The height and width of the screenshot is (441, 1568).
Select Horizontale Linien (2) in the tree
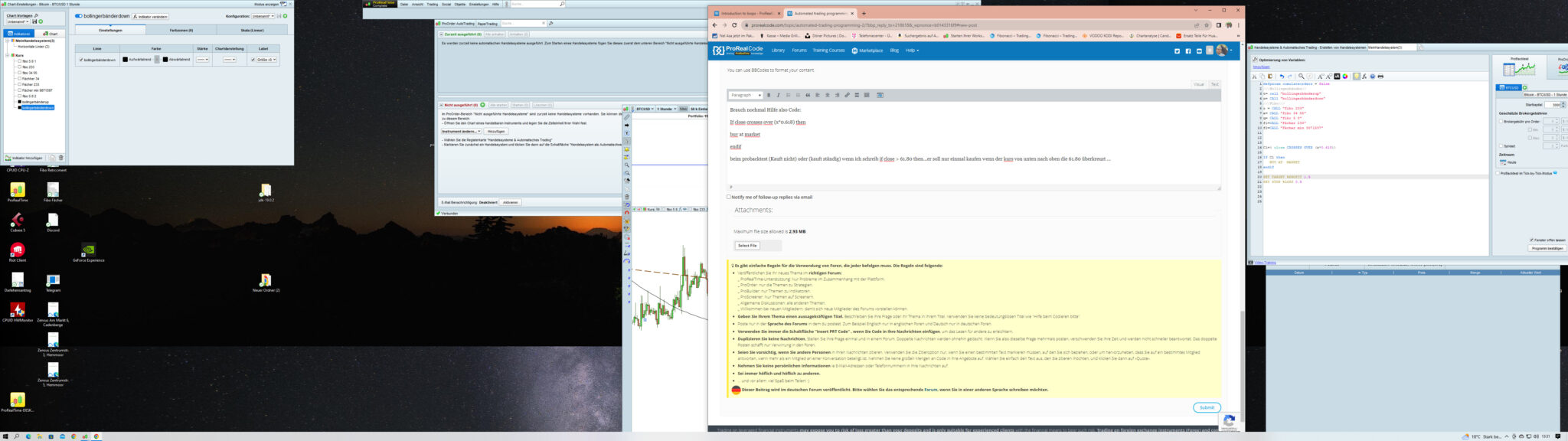tap(33, 46)
